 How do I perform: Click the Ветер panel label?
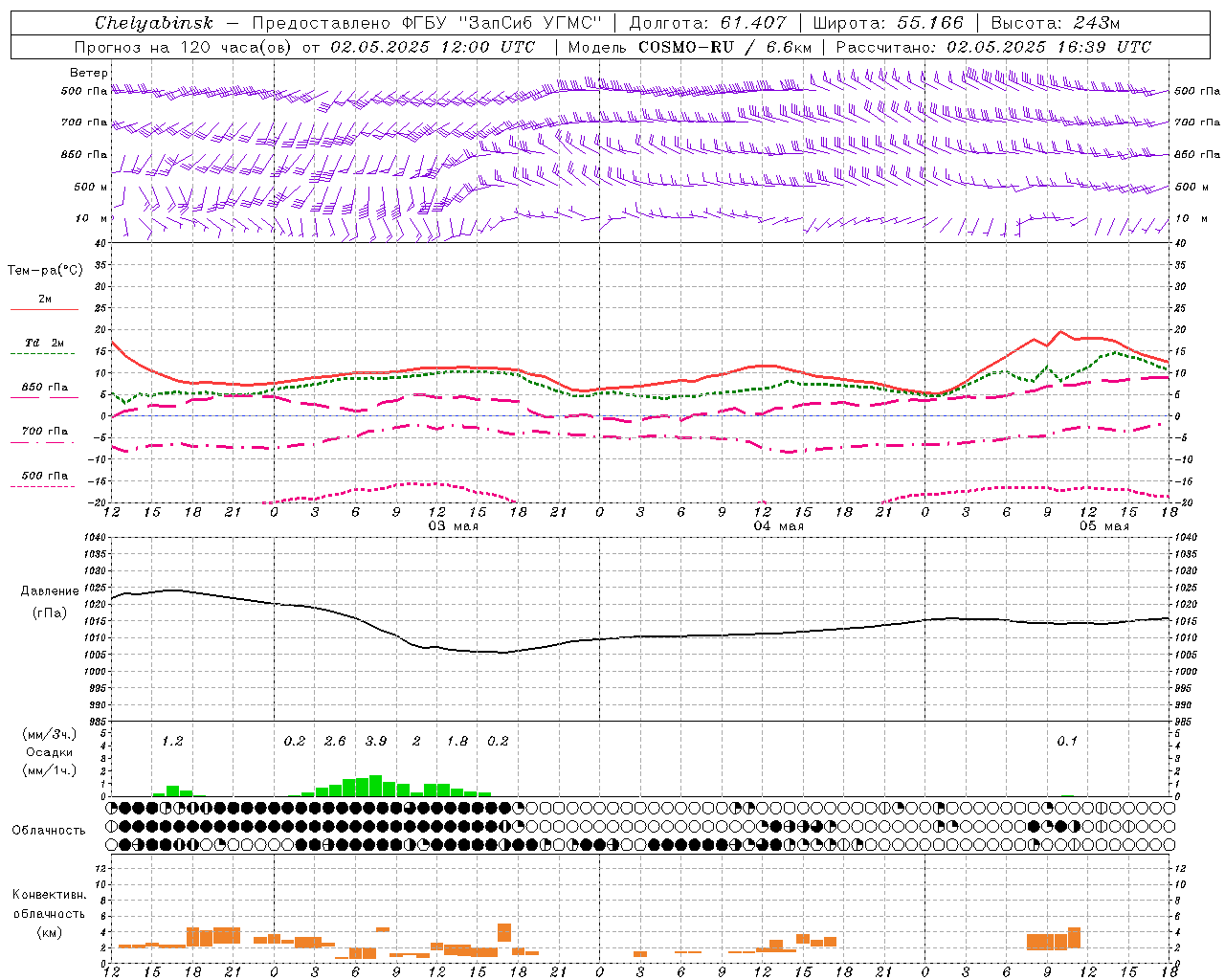[89, 73]
